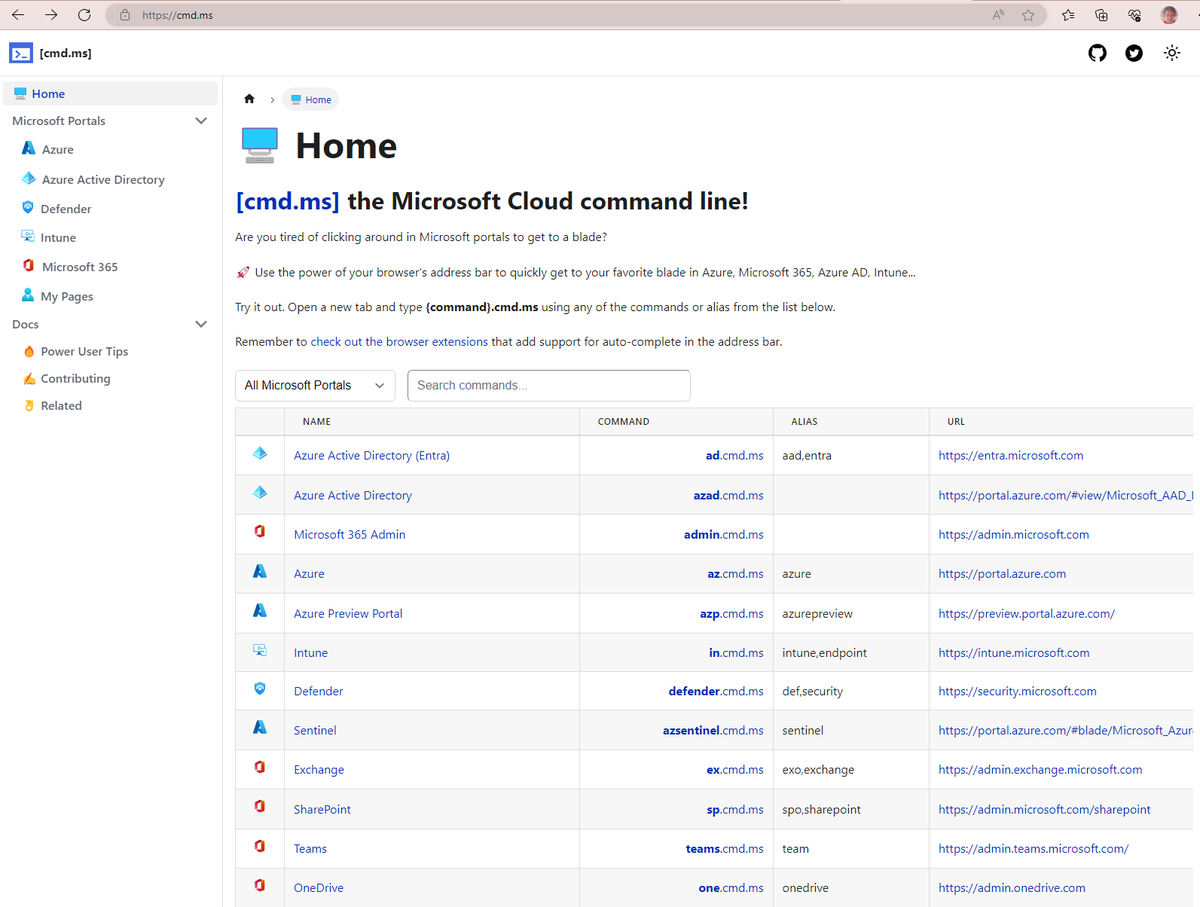Screen dimensions: 1200x907
Task: Open Azure in the sidebar menu
Action: click(x=58, y=149)
